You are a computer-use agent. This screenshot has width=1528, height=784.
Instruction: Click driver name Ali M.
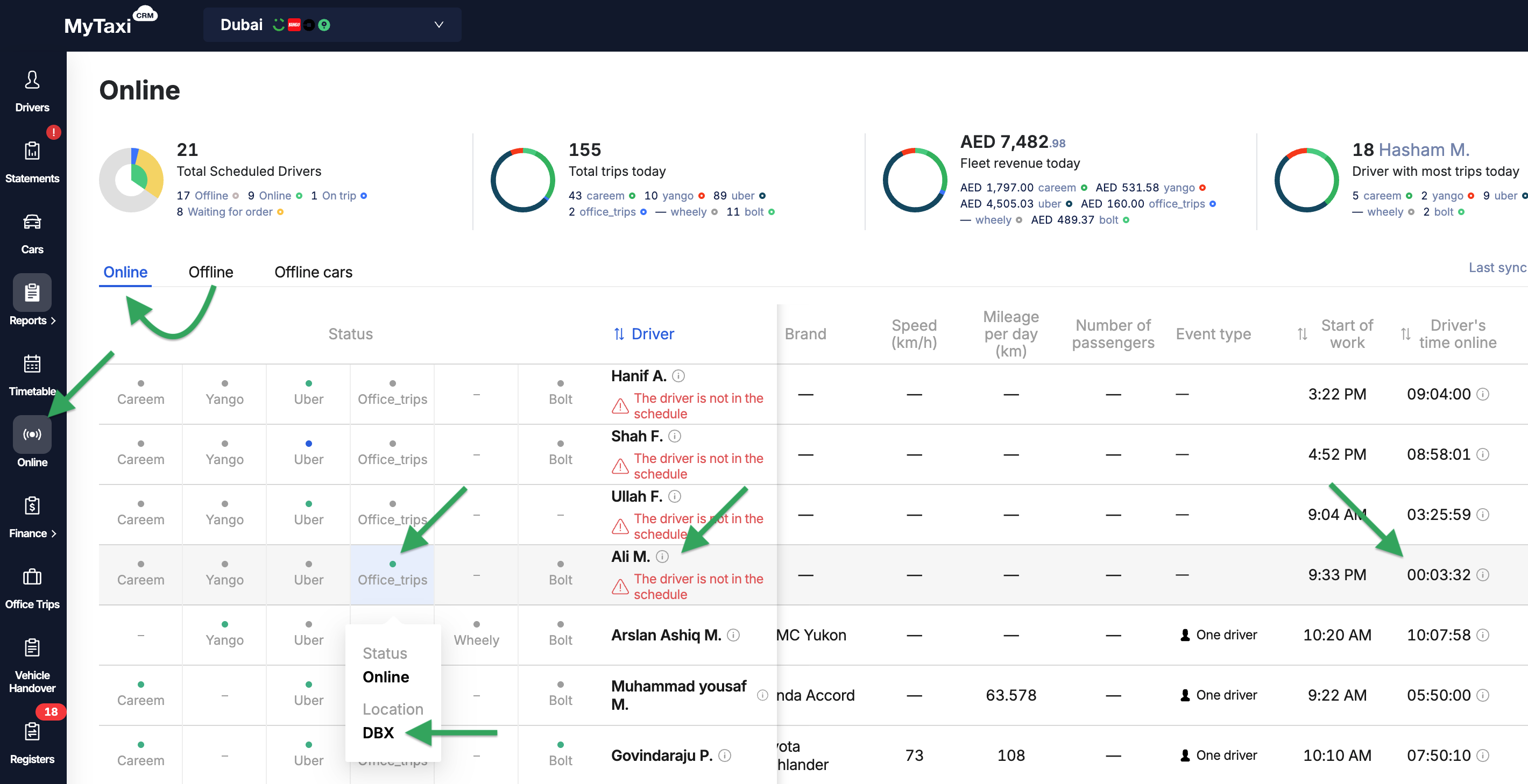pyautogui.click(x=631, y=556)
